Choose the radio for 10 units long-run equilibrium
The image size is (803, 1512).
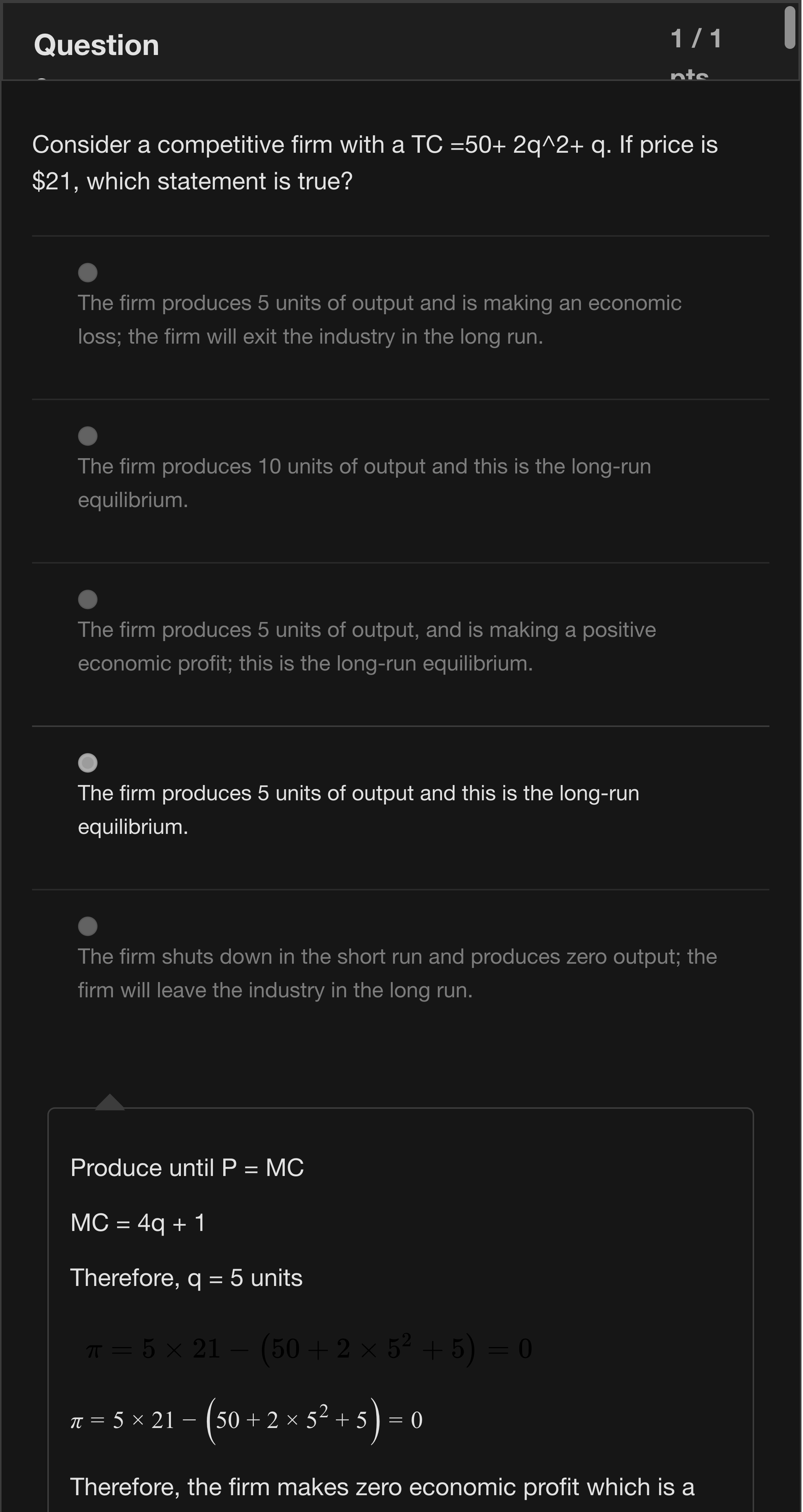coord(88,436)
